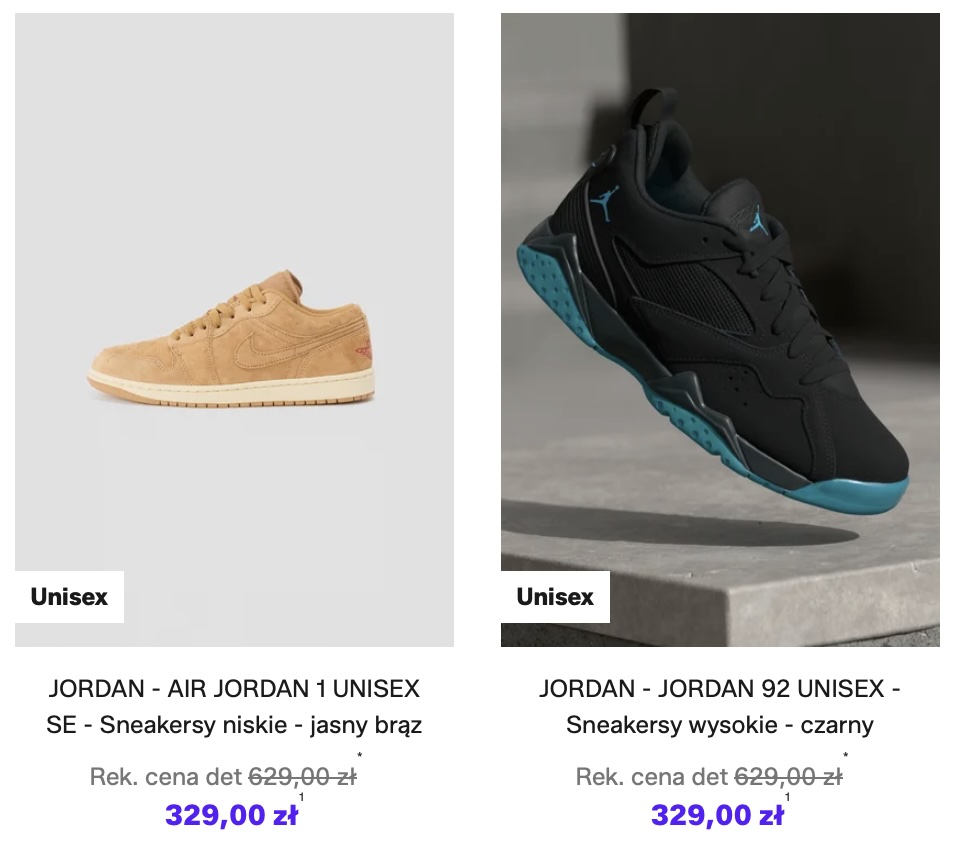Open the tan Air Jordan 1 shoe image
956x856 pixels.
(234, 330)
